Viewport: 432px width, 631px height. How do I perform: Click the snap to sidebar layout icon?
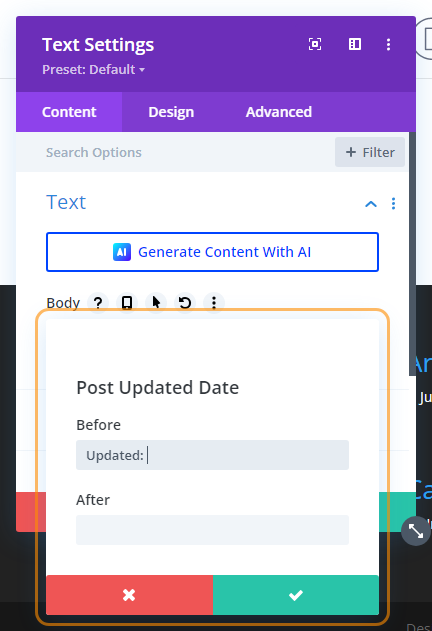(355, 44)
